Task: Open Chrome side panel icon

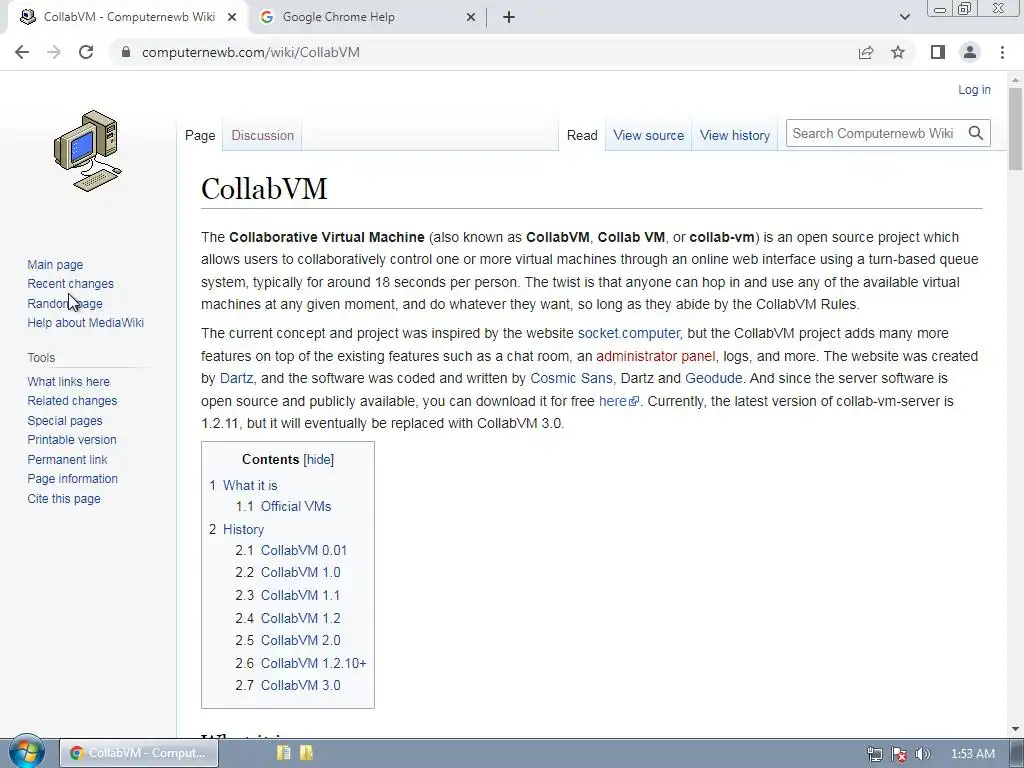Action: 938,52
